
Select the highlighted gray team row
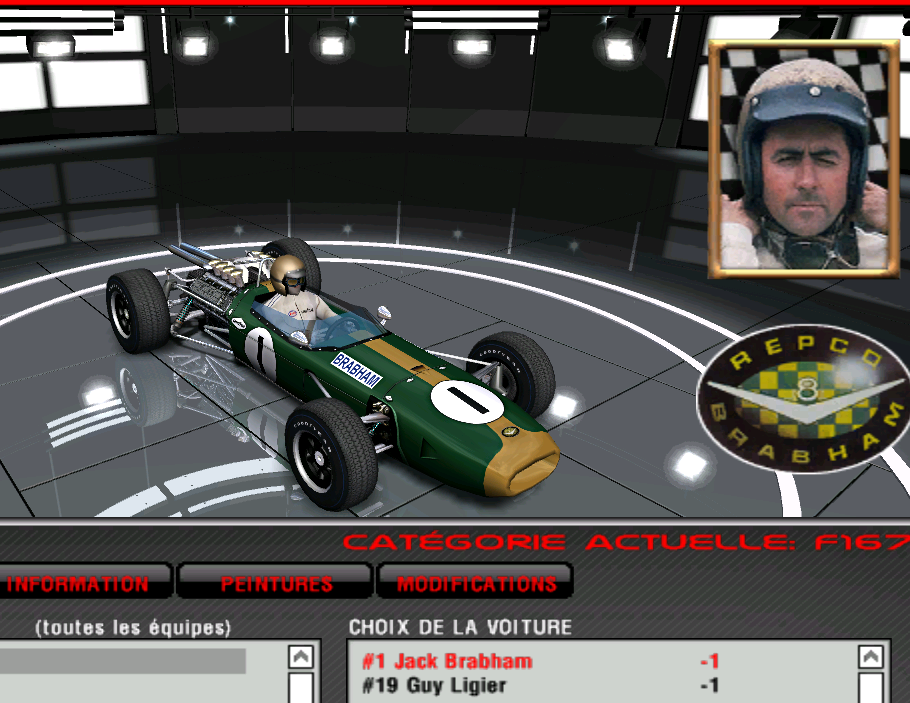point(122,661)
